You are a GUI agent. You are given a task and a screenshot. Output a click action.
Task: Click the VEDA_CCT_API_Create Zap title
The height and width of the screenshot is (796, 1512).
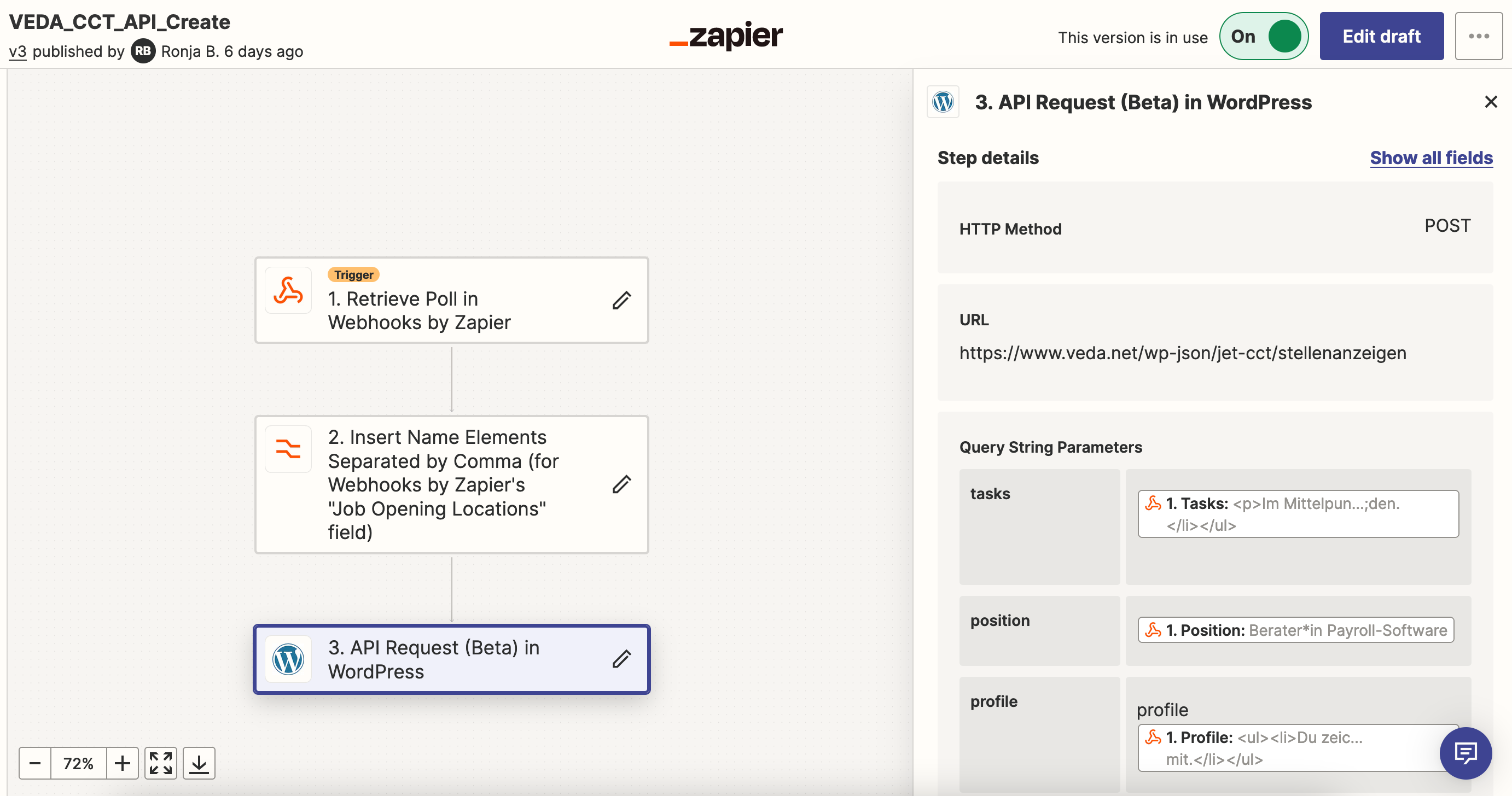click(x=120, y=22)
